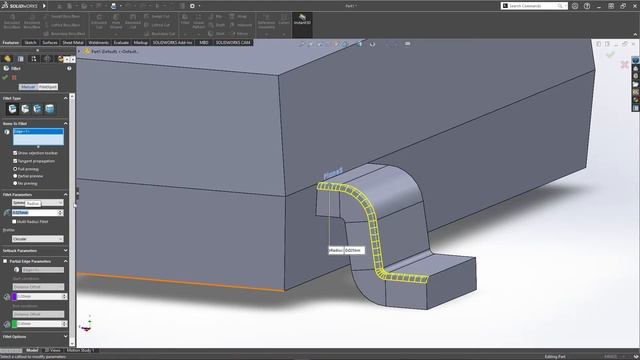
Task: Open DimXpertManager tab icon
Action: 47,59
